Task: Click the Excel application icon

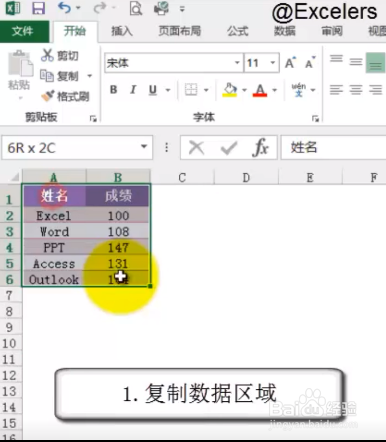Action: (x=13, y=8)
